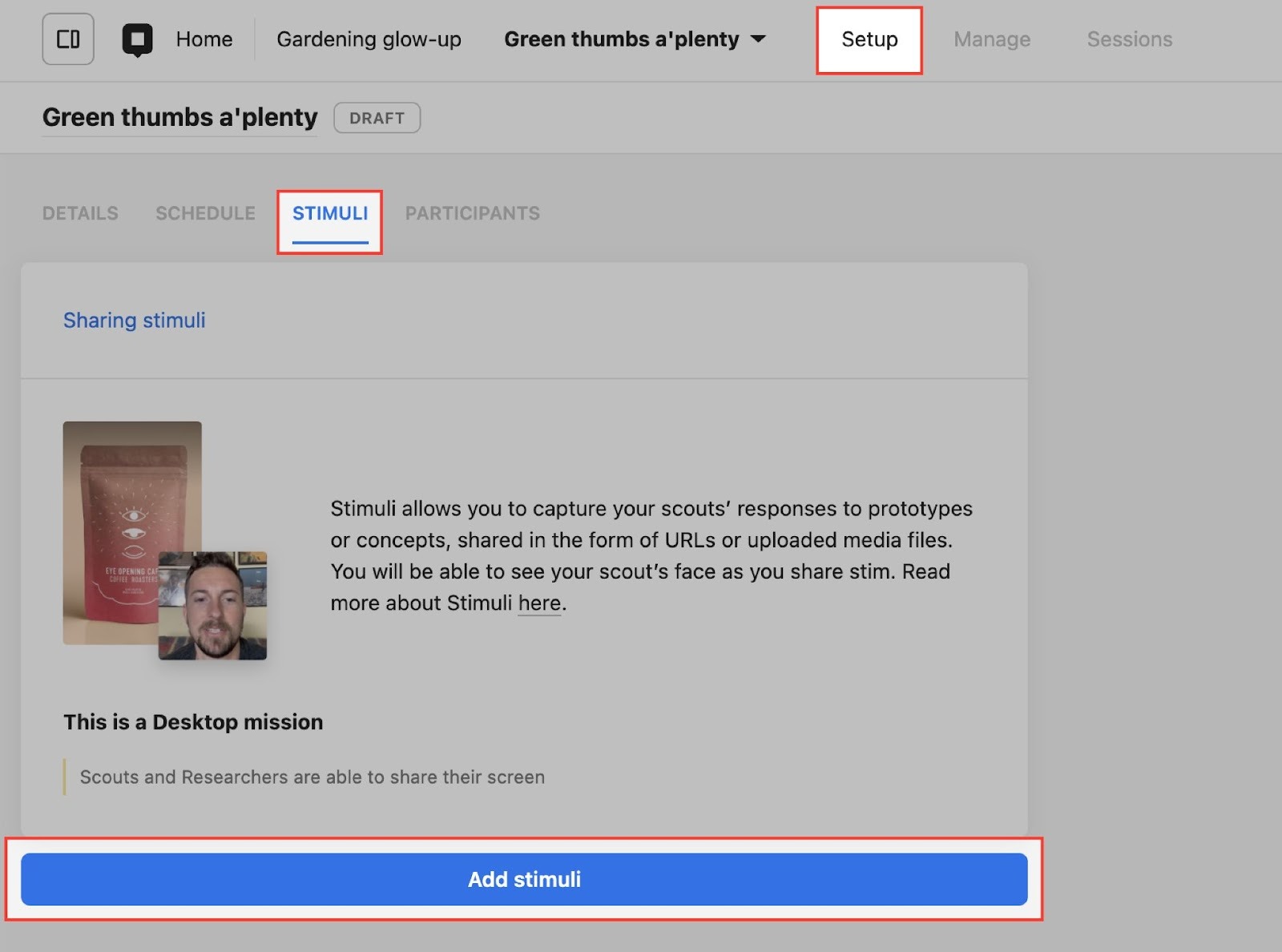
Task: Open the 'here' link about Stimuli
Action: tap(539, 603)
